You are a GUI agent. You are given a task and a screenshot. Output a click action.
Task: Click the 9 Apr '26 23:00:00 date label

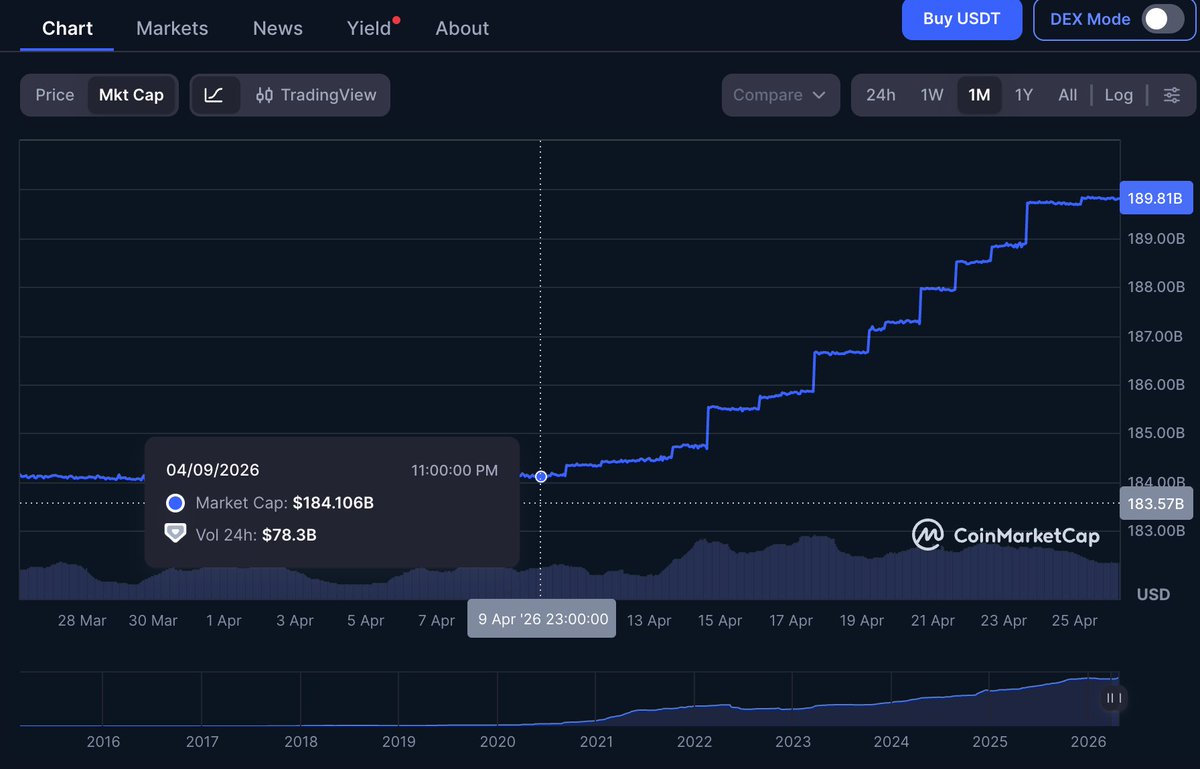(x=542, y=619)
